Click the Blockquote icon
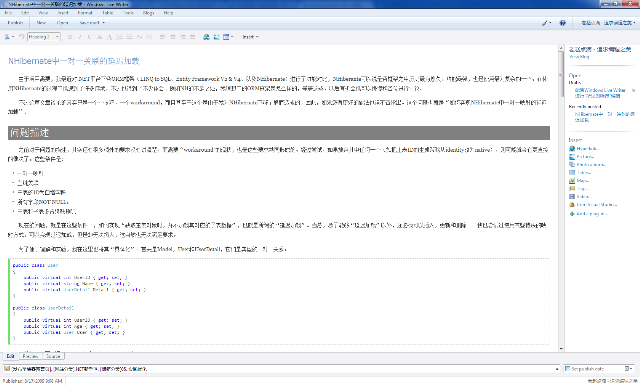Image resolution: width=640 pixels, height=385 pixels. tap(139, 37)
